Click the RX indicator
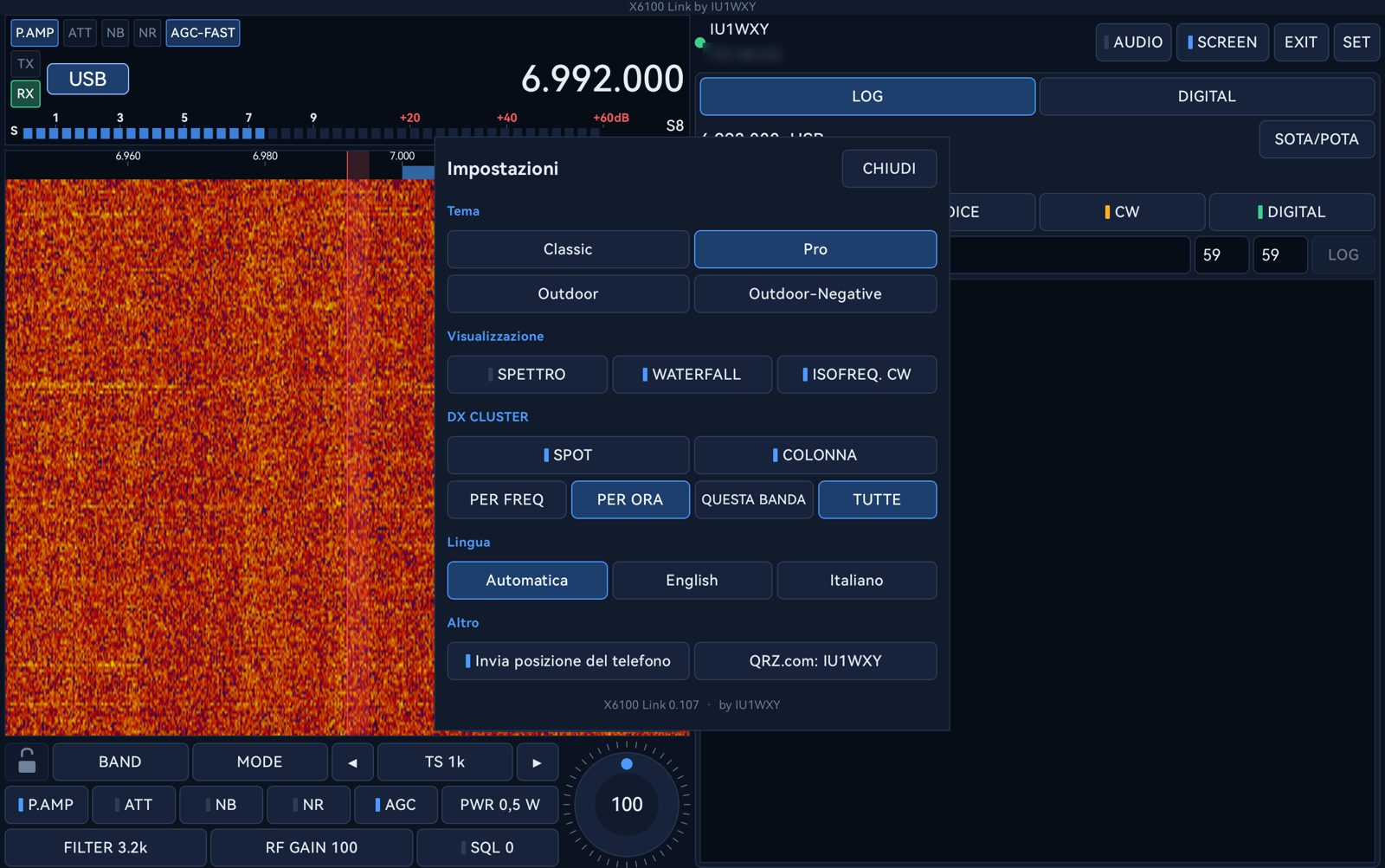 coord(26,93)
